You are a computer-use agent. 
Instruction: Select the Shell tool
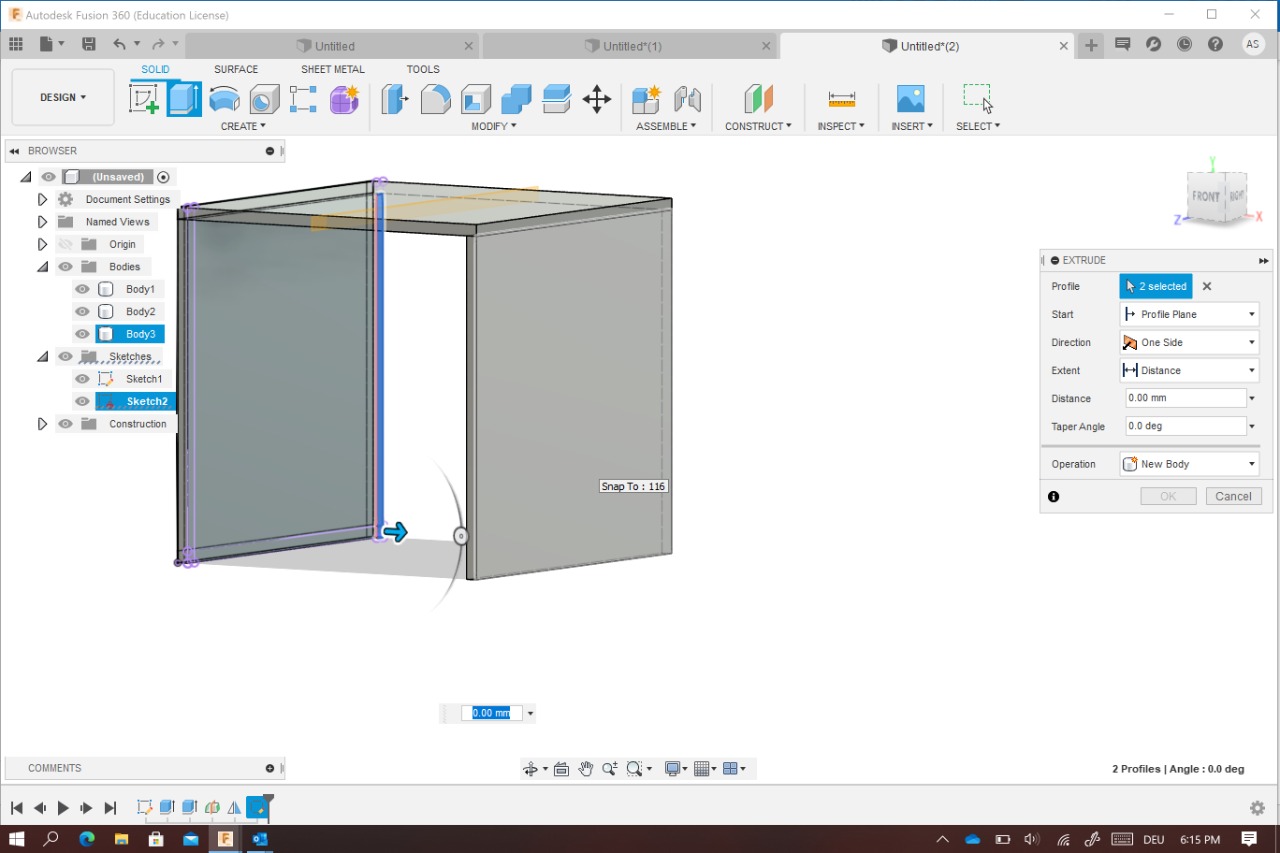476,99
